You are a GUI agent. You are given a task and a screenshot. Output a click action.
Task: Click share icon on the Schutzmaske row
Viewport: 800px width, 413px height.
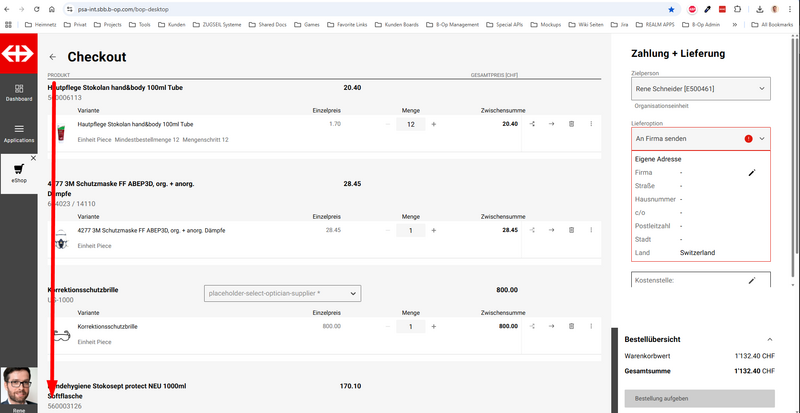[532, 230]
